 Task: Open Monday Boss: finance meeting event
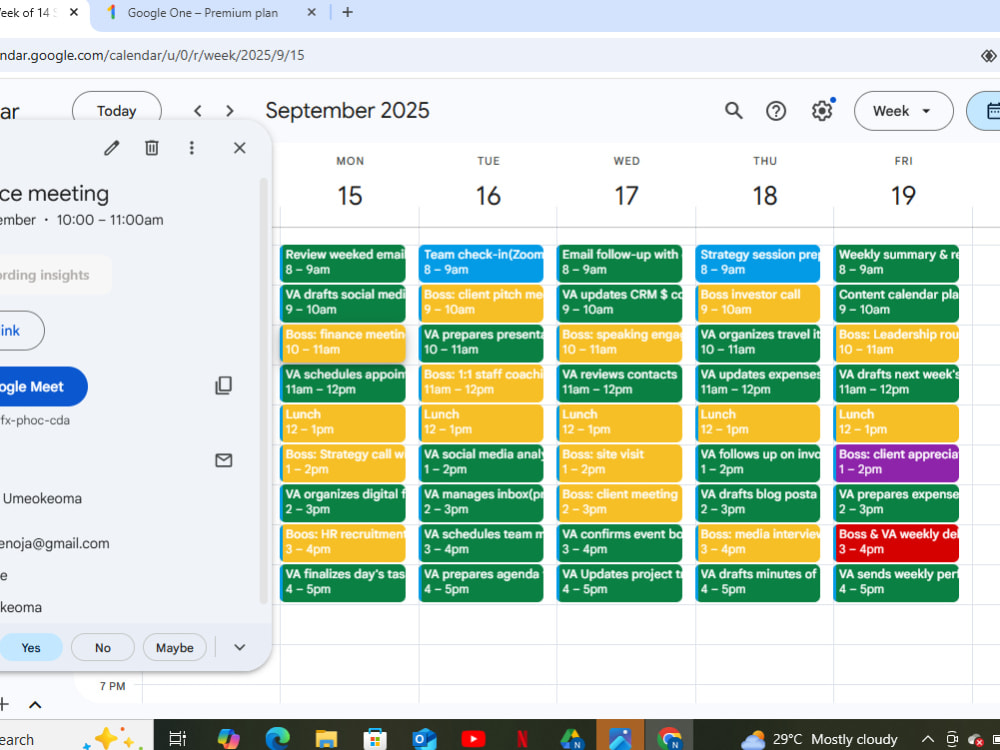pos(342,343)
